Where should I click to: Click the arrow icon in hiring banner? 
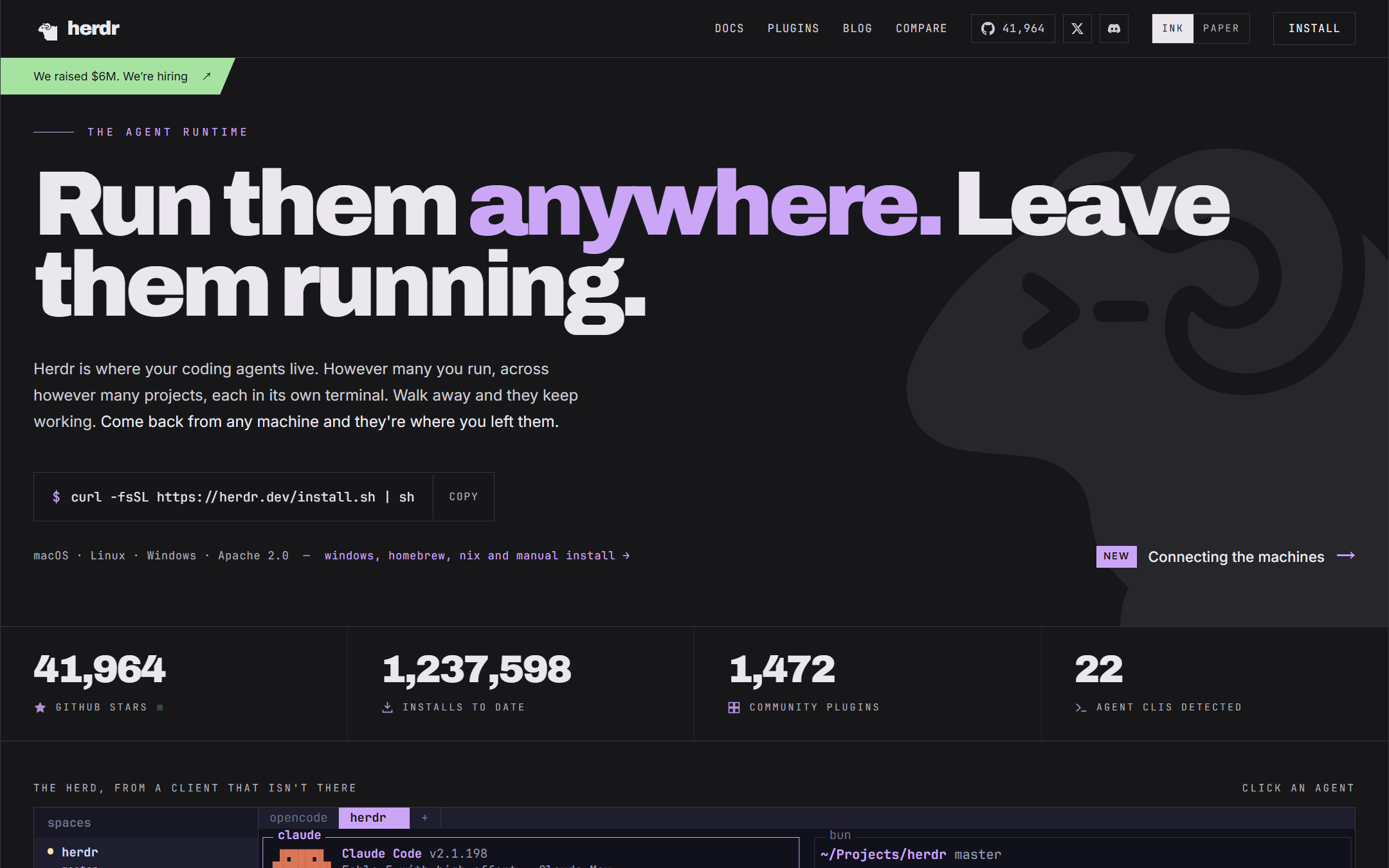[206, 77]
